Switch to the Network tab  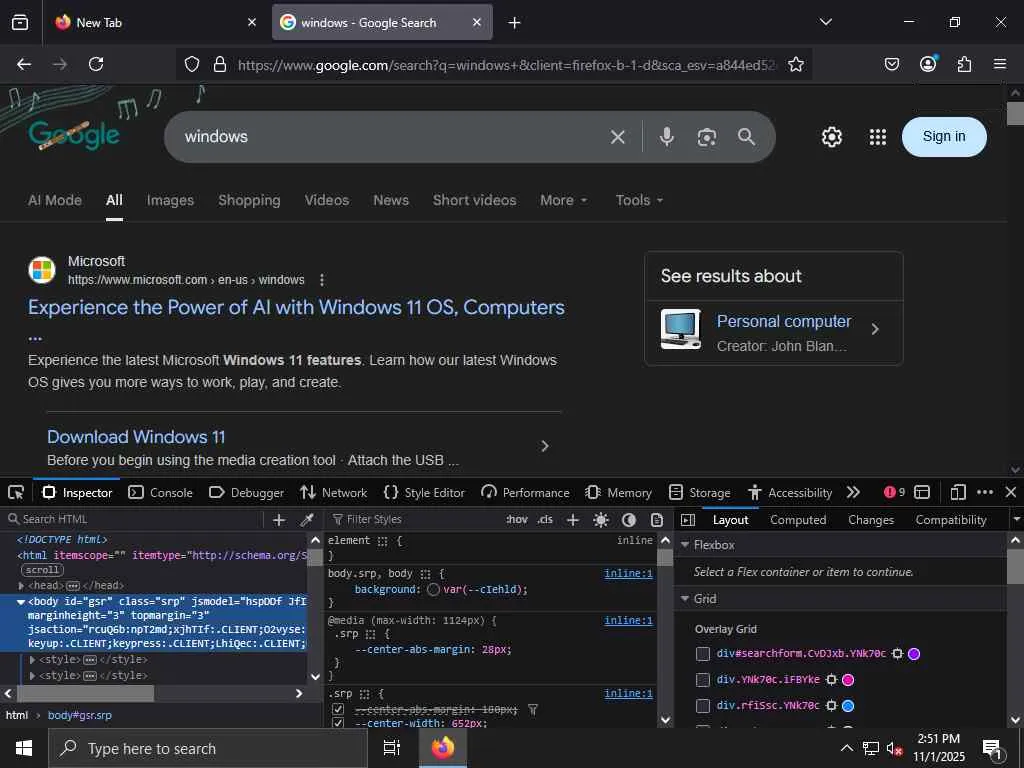coord(334,492)
